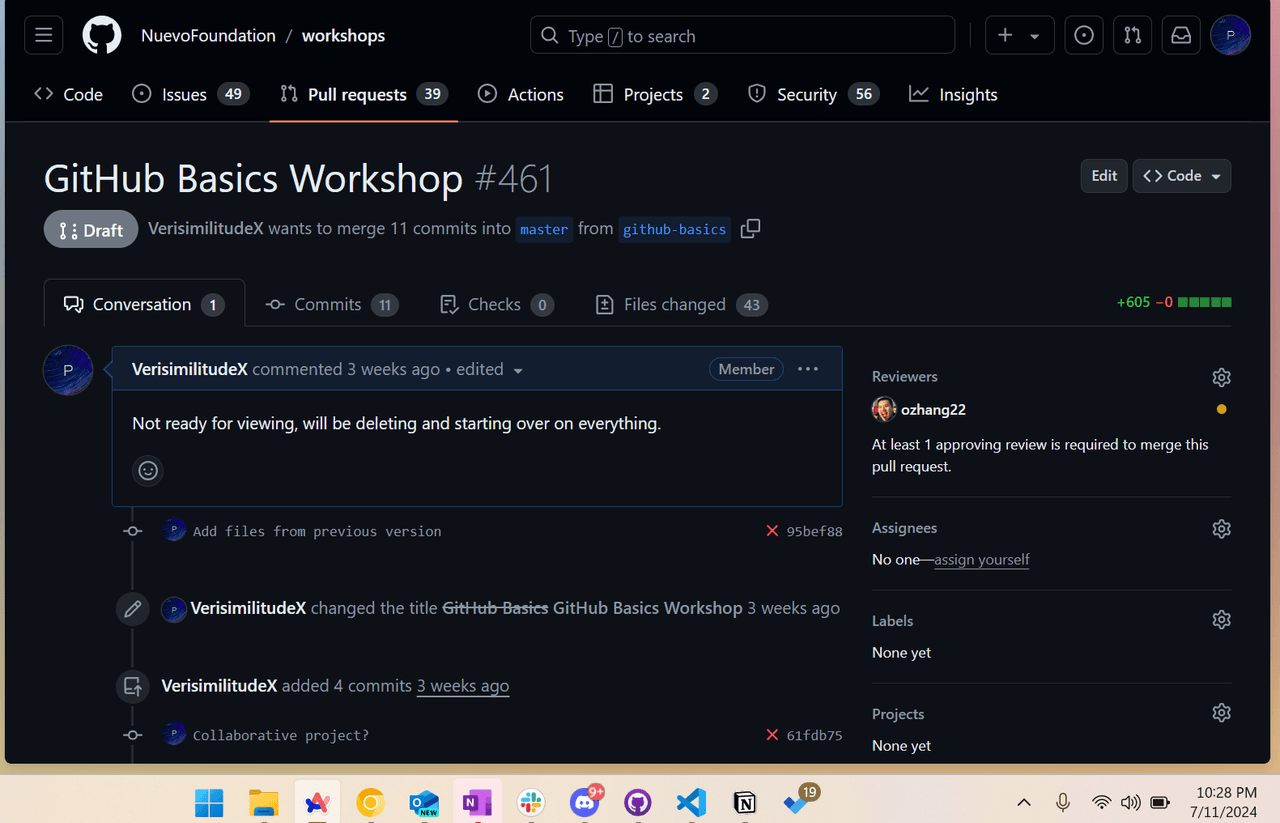Open Reviewers settings gear
Screen dimensions: 1280x823
pos(1220,377)
